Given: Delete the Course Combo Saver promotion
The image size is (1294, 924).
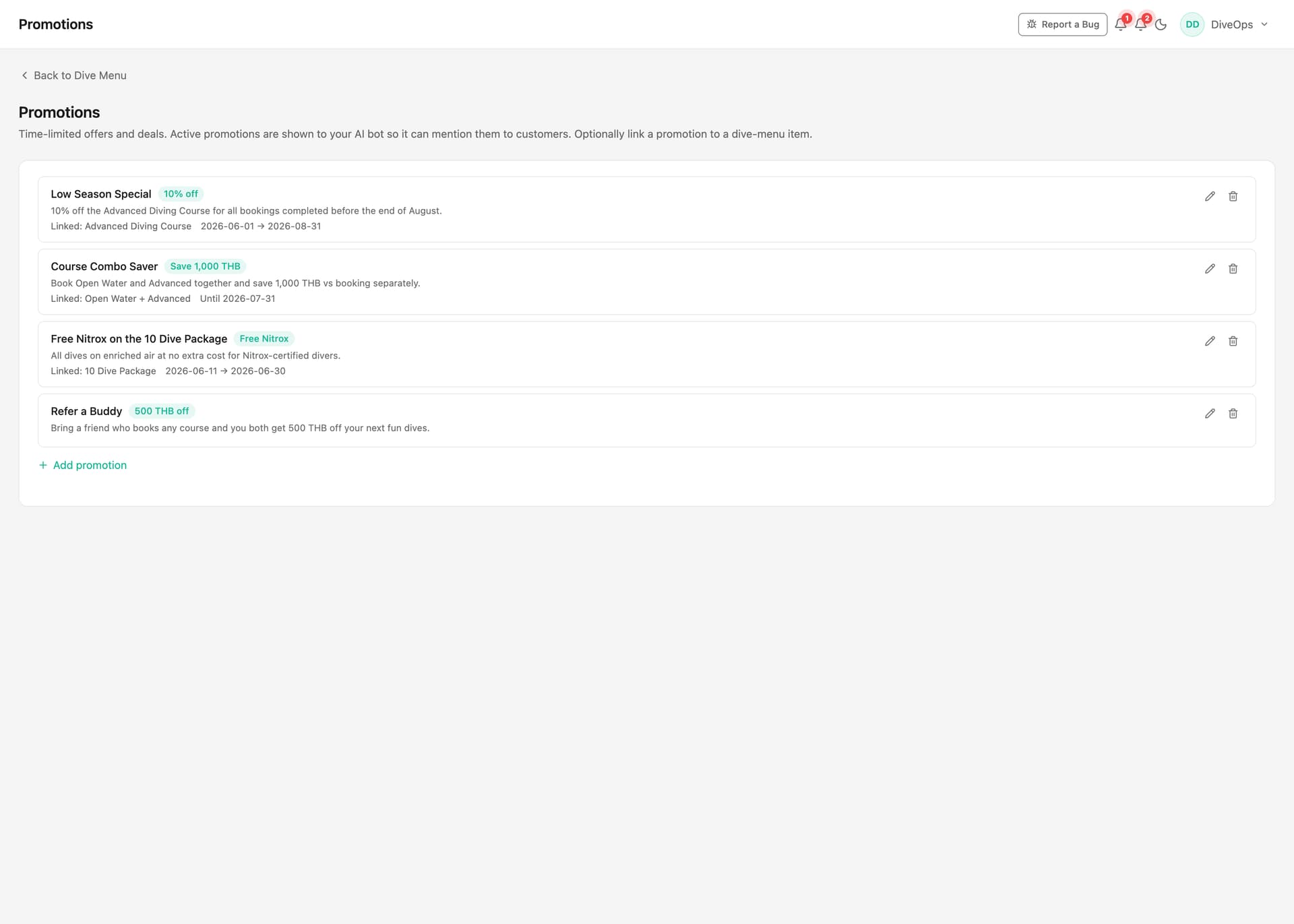Looking at the screenshot, I should (x=1233, y=269).
